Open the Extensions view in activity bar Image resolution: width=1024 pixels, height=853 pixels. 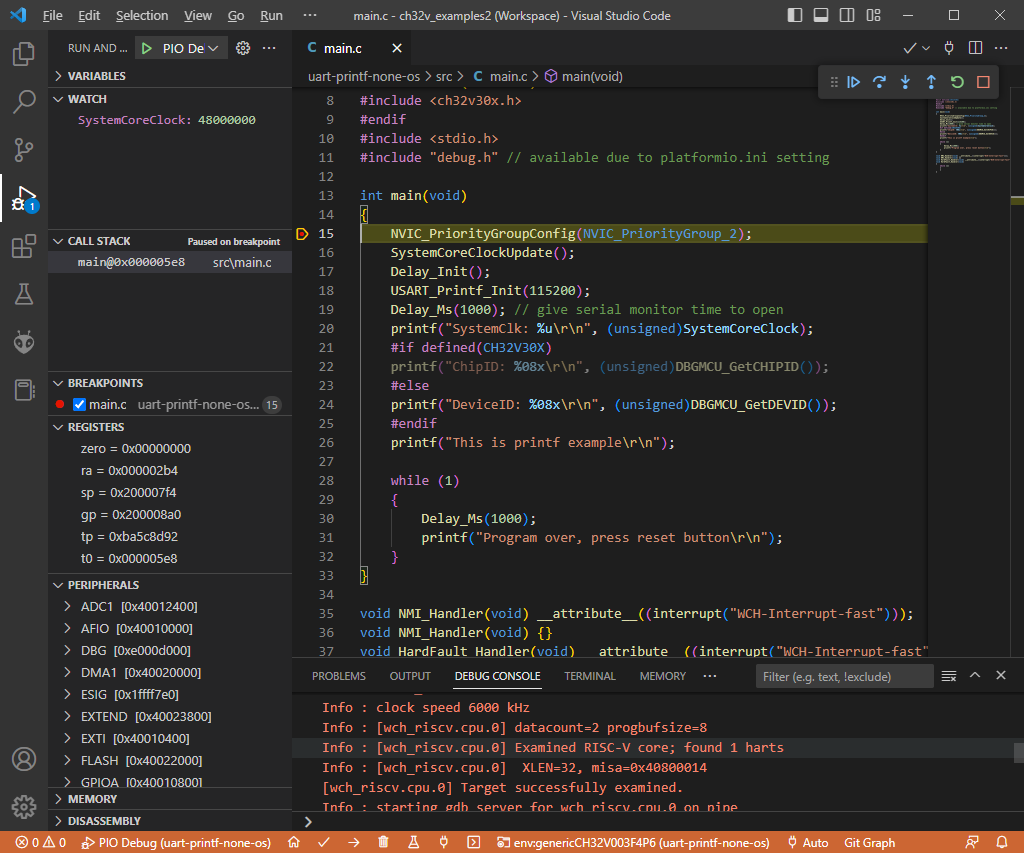pyautogui.click(x=24, y=246)
